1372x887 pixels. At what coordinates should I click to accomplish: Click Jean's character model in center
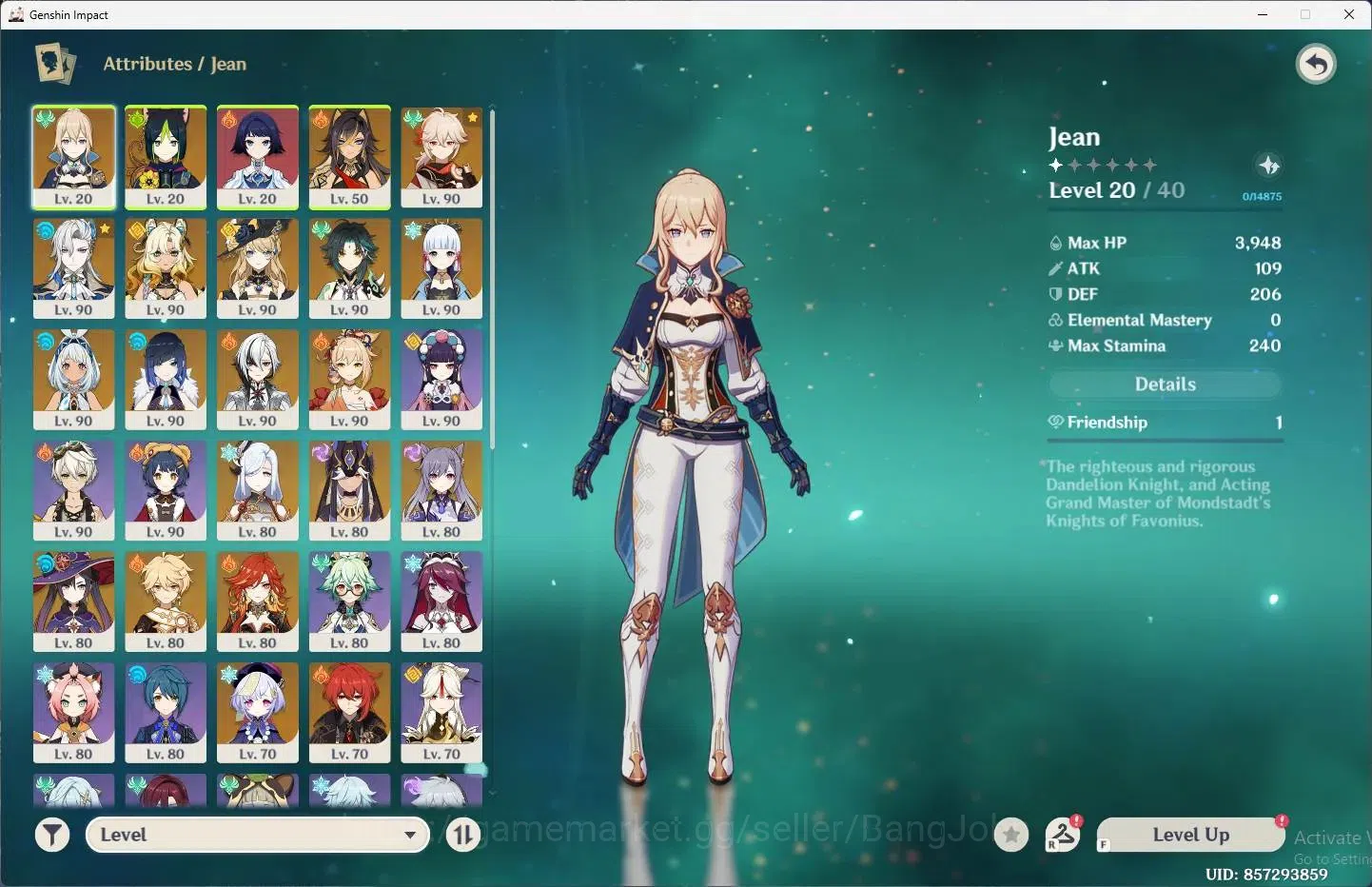690,476
